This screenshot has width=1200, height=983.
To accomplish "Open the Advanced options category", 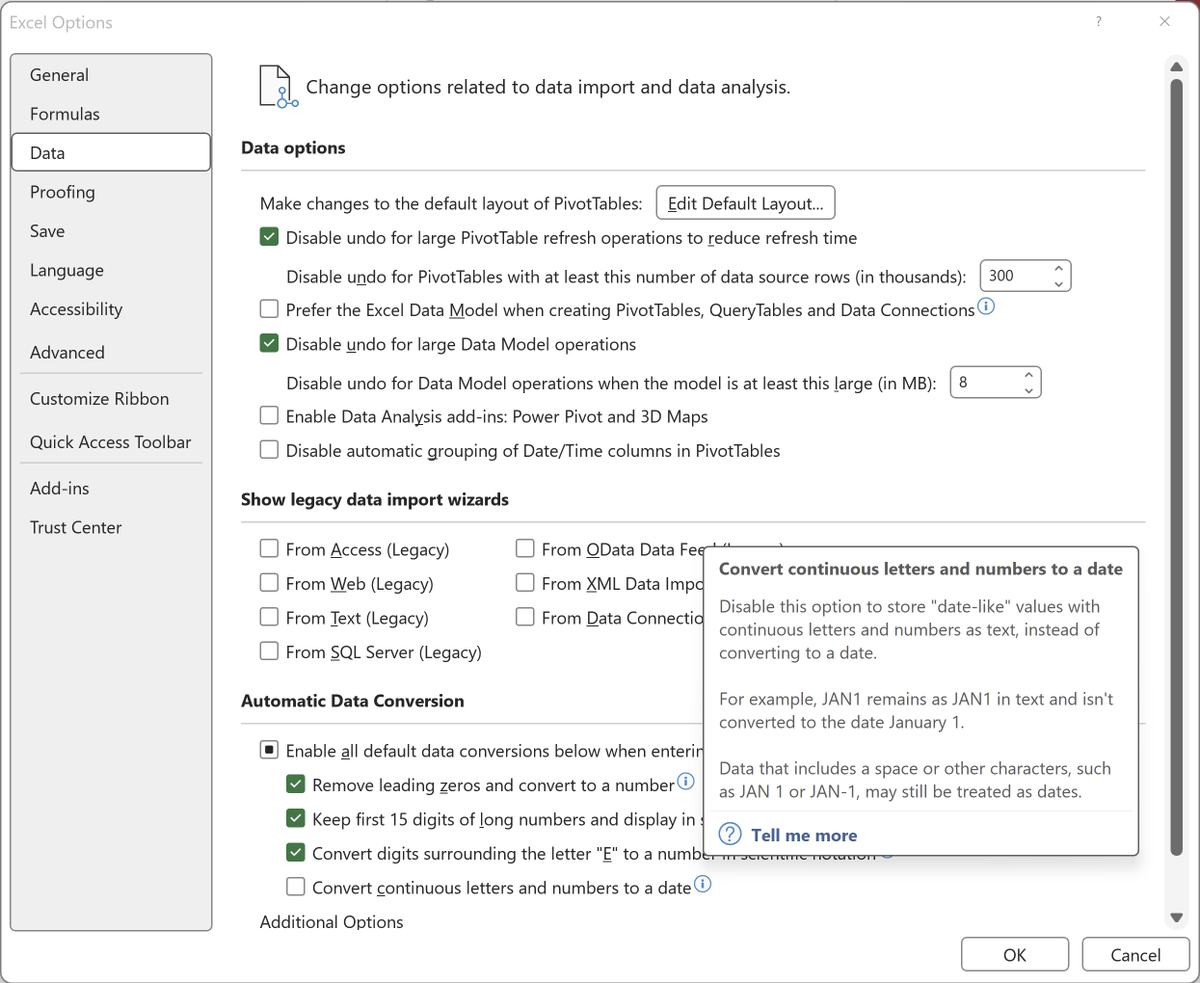I will point(111,352).
